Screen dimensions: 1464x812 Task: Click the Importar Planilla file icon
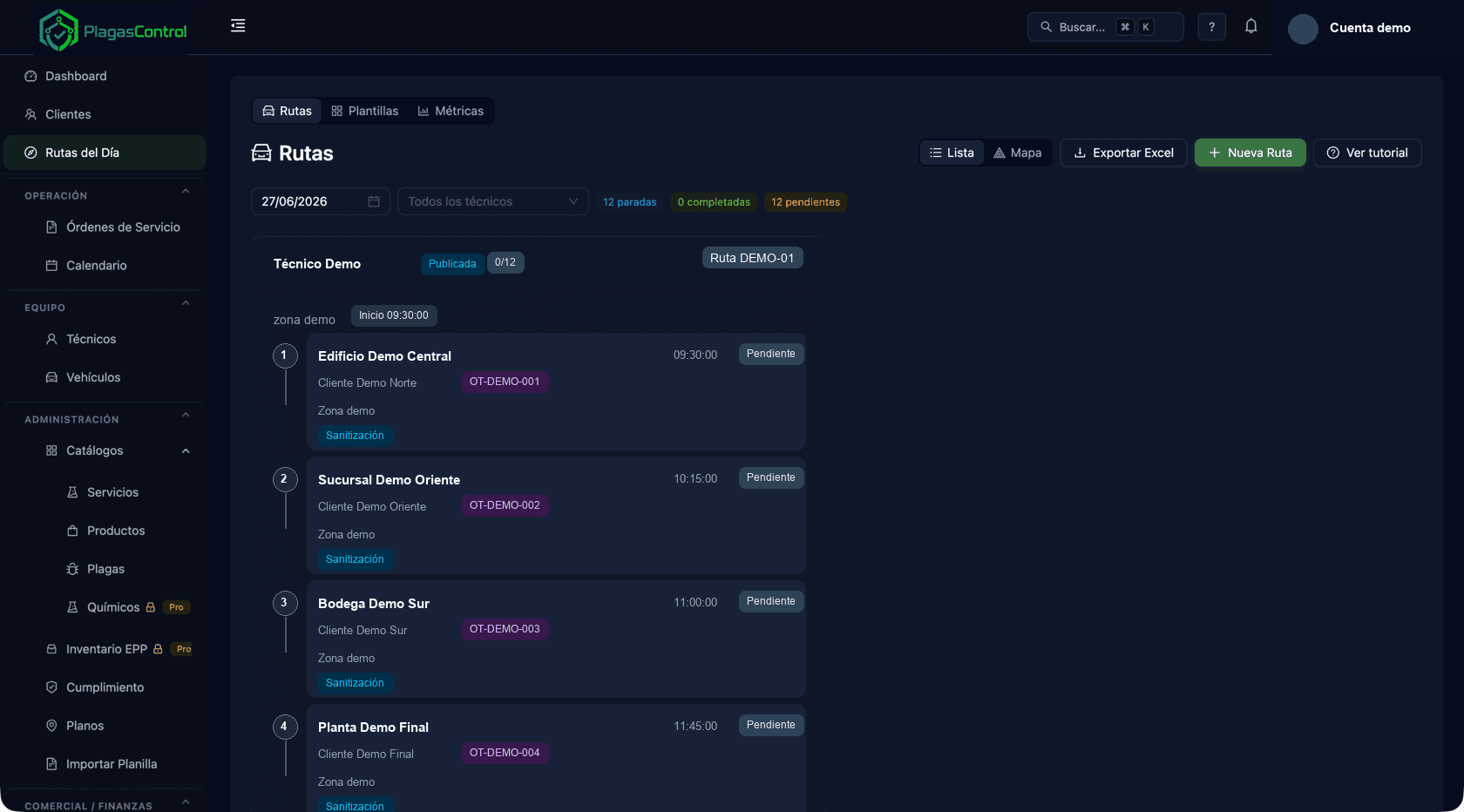click(x=51, y=764)
